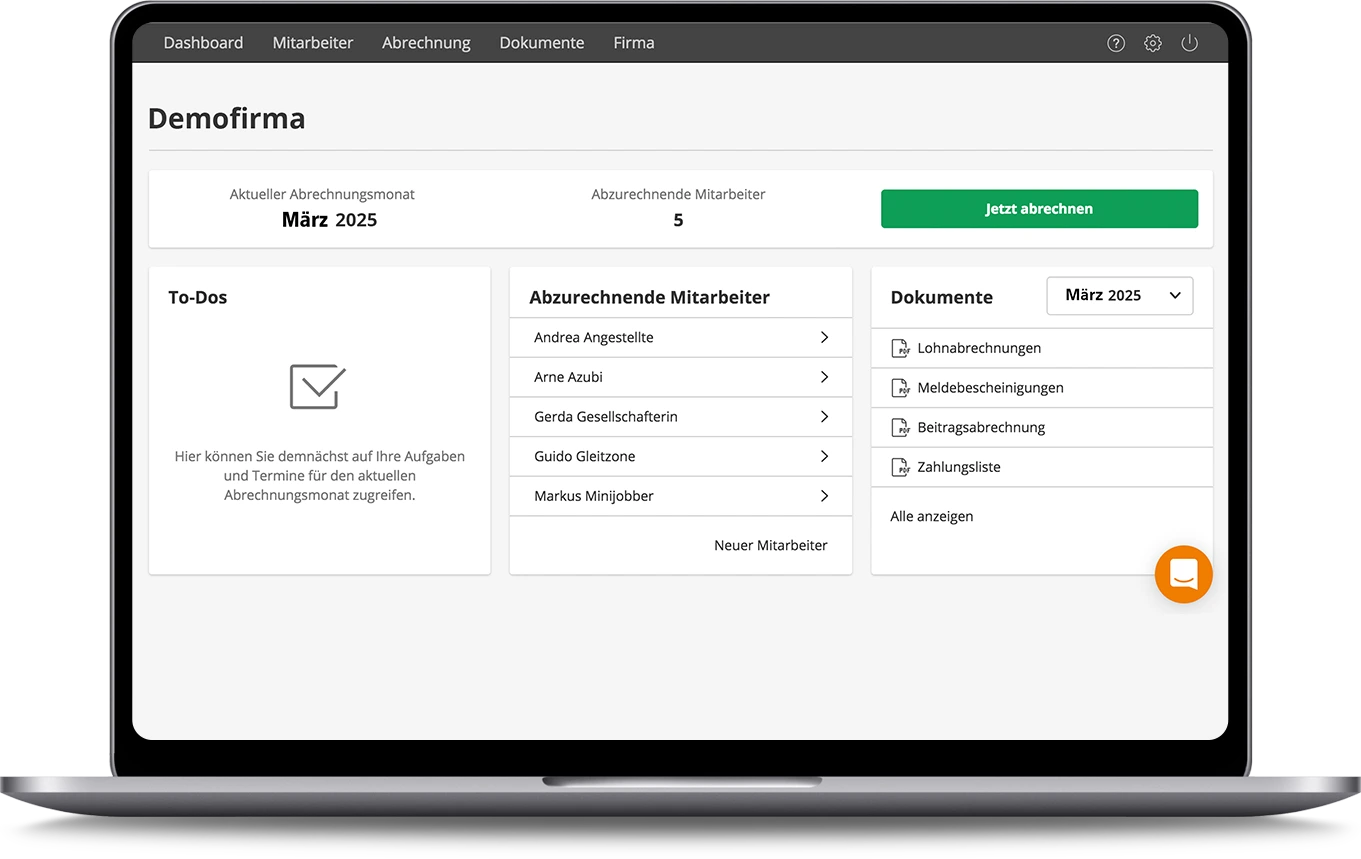Click the Zahlungsliste PDF icon

(x=900, y=467)
